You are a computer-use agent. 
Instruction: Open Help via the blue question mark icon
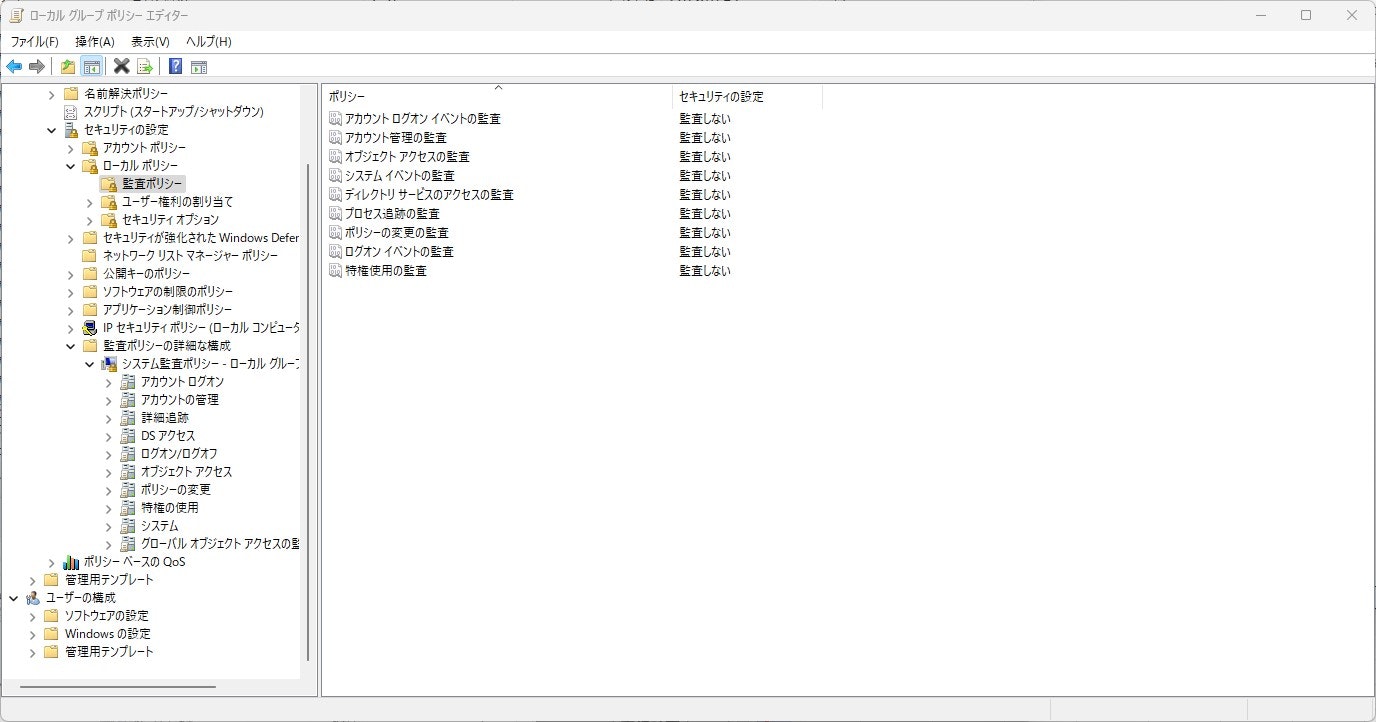[x=175, y=67]
